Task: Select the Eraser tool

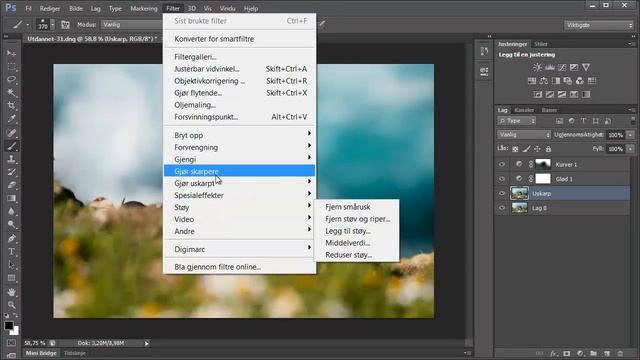Action: 11,185
